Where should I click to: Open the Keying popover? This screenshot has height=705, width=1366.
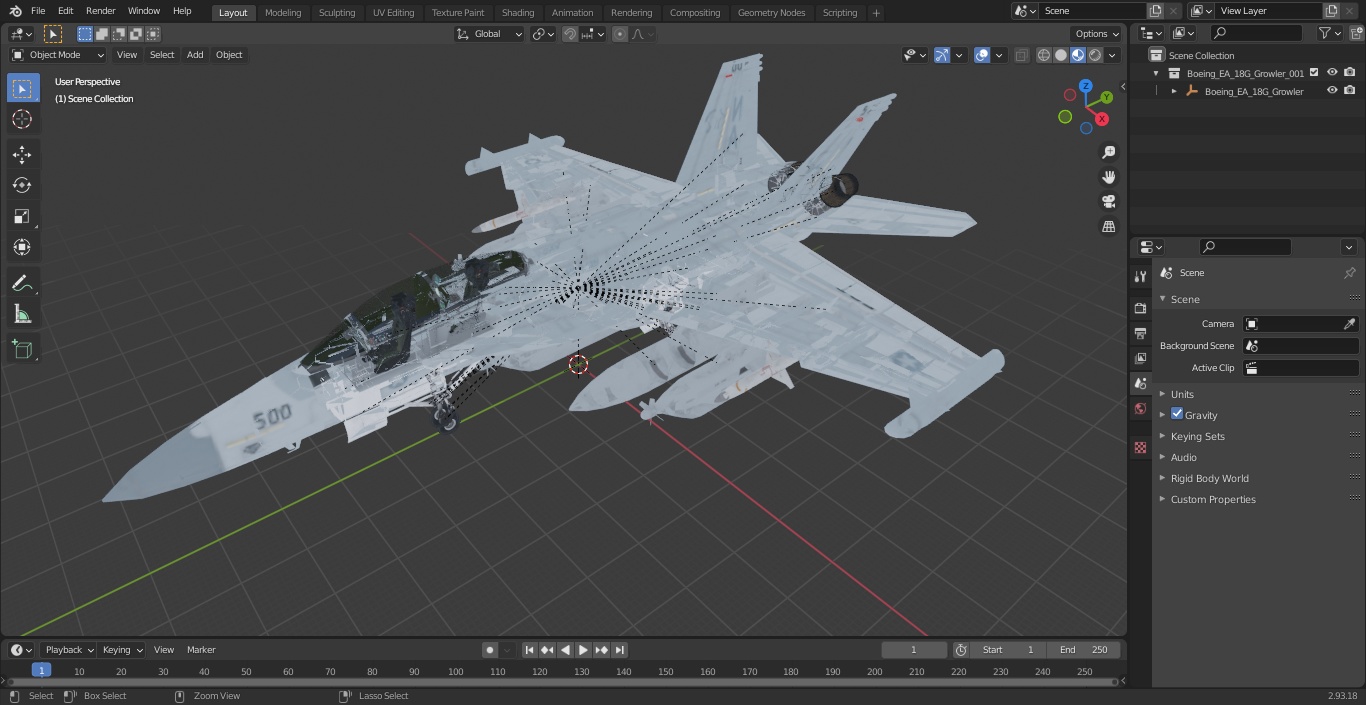[x=122, y=650]
